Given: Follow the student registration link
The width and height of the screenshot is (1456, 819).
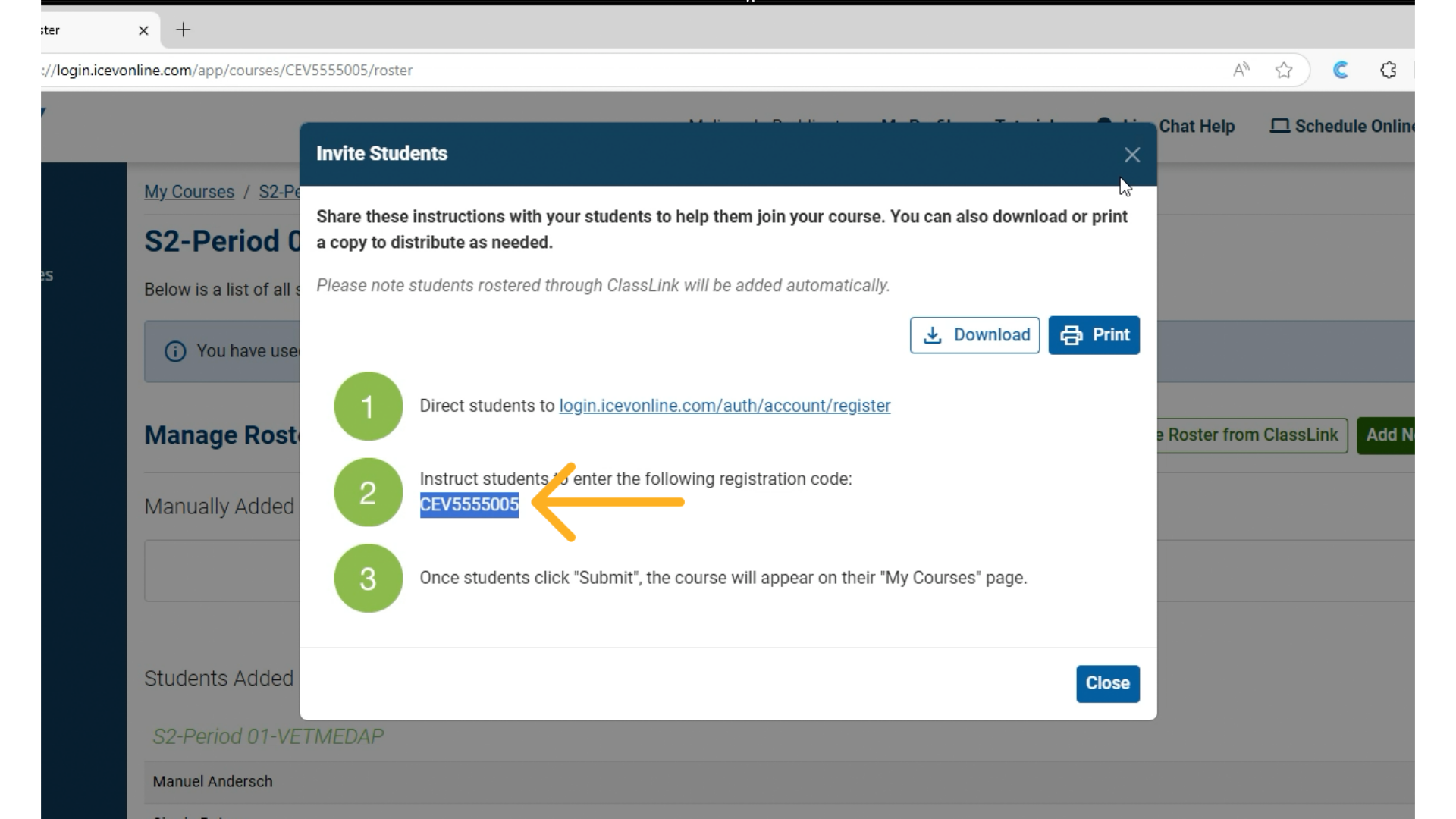Looking at the screenshot, I should click(724, 406).
